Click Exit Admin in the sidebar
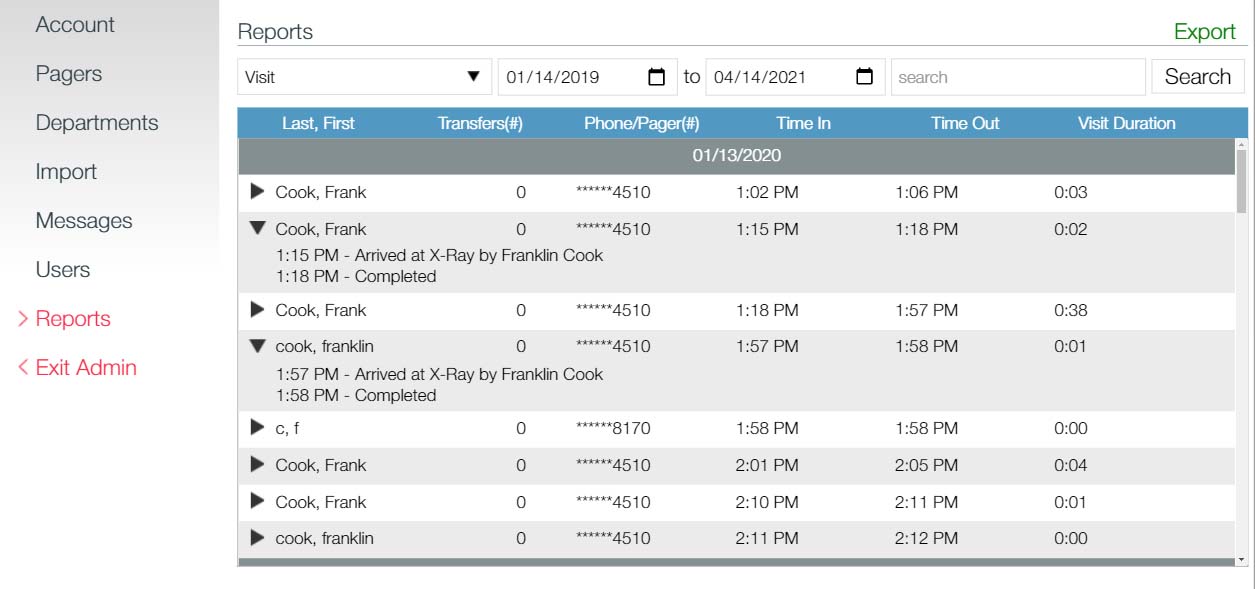1255x589 pixels. pyautogui.click(x=85, y=368)
